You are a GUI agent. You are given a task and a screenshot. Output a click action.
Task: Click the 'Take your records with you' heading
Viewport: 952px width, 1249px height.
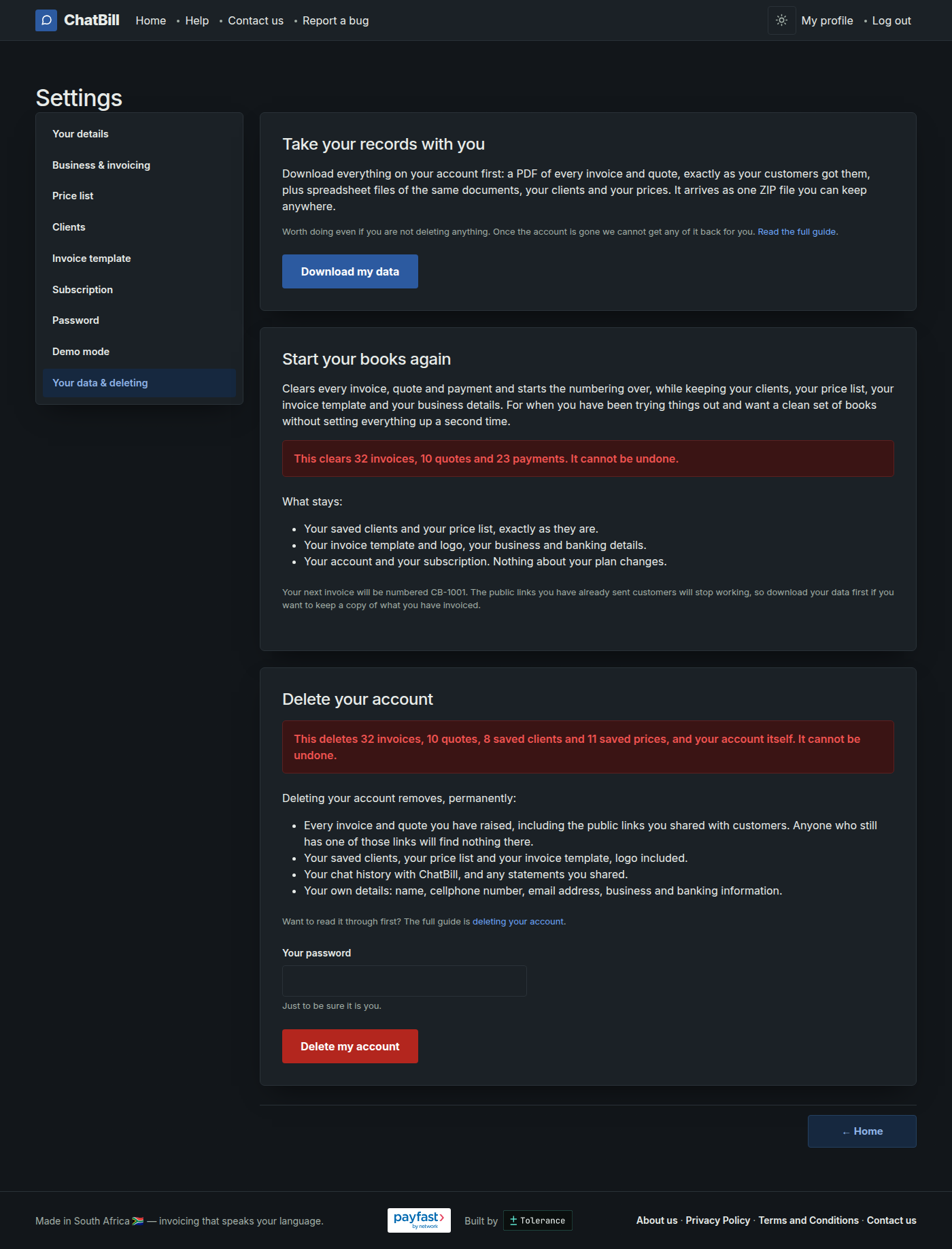pos(384,144)
